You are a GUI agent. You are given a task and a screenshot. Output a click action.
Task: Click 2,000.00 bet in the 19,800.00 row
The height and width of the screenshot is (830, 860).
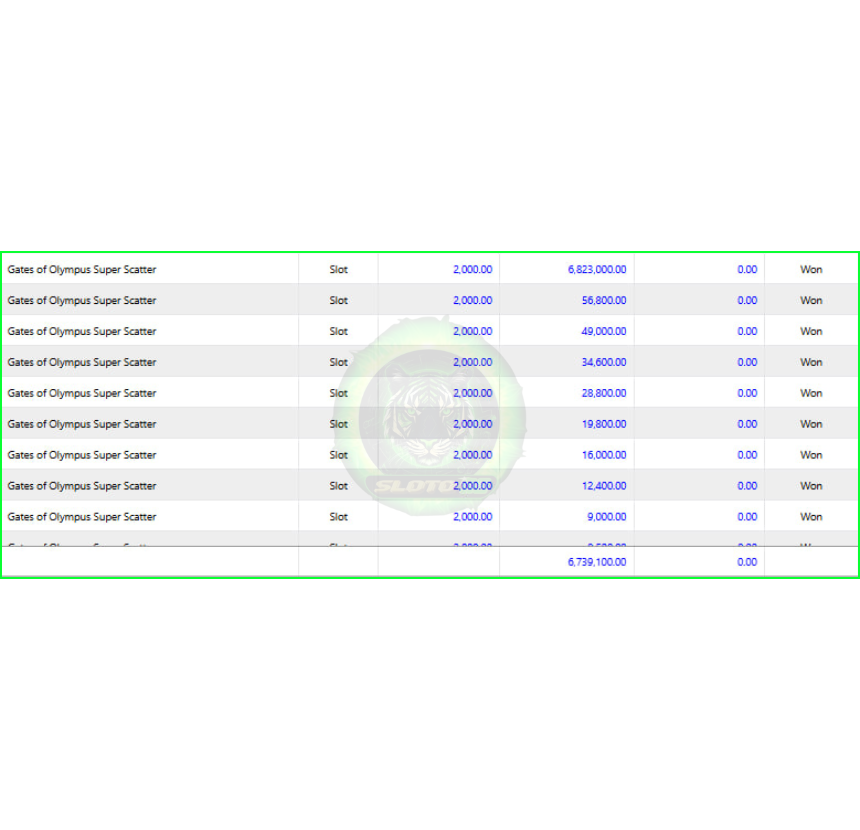(x=473, y=424)
